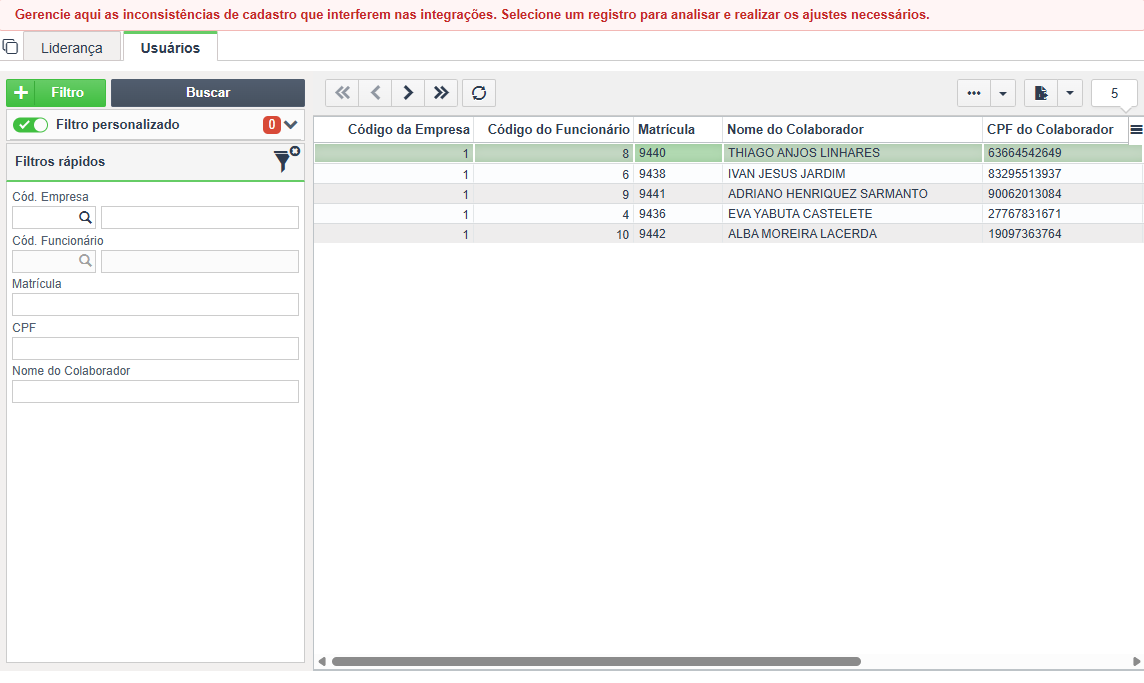Switch to the Liderança tab
The image size is (1144, 683).
[x=72, y=47]
